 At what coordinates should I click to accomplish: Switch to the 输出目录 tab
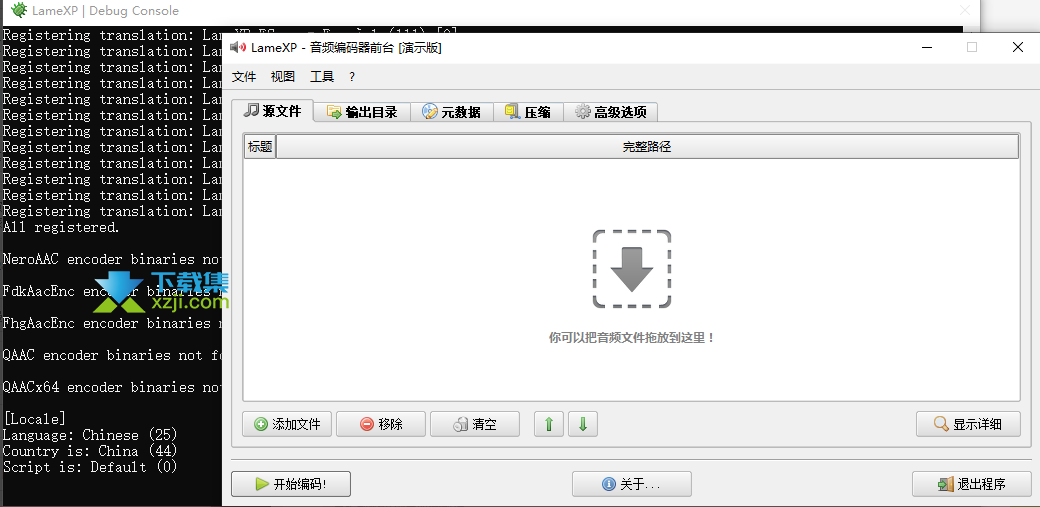click(x=362, y=112)
